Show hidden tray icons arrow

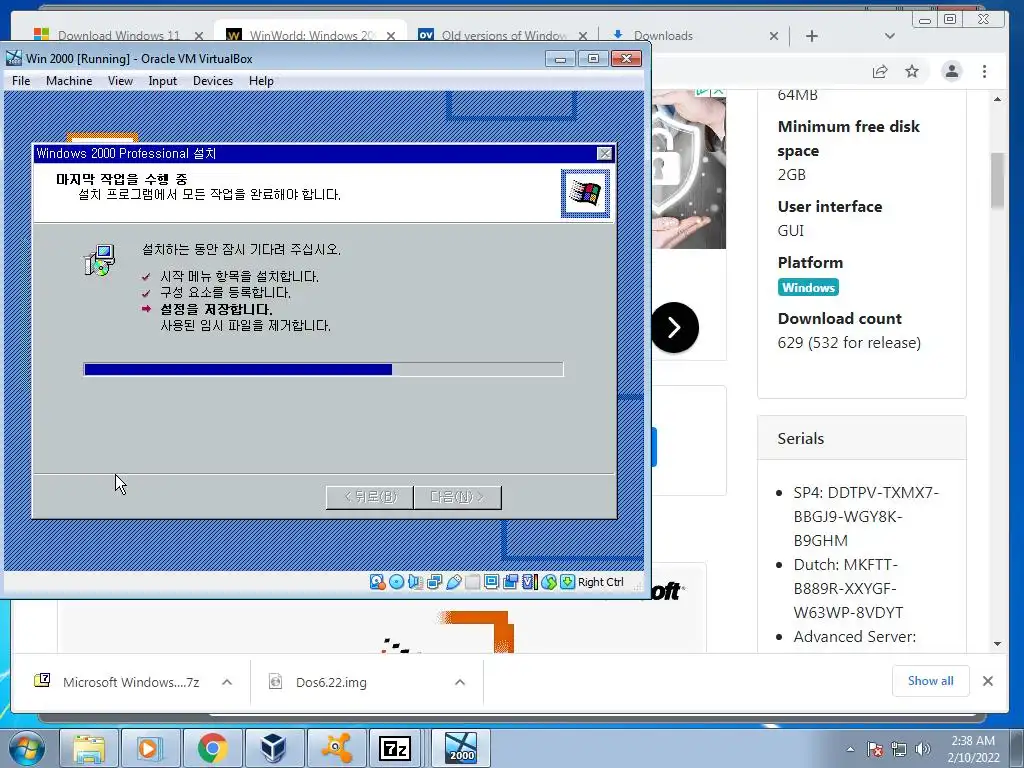click(850, 749)
